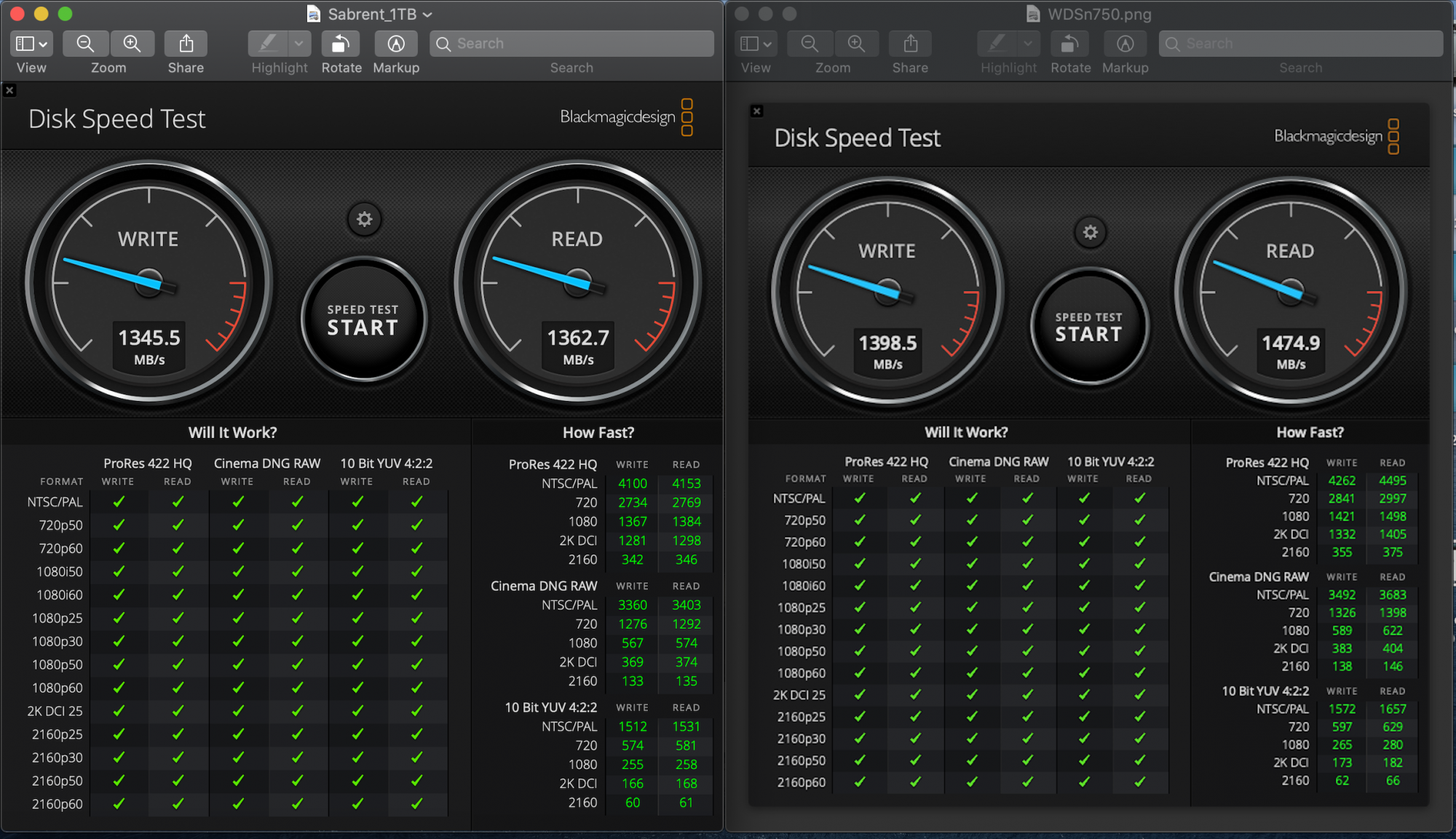1456x839 pixels.
Task: Click the "Will It Work?" heading in WDSn750 window
Action: (966, 432)
